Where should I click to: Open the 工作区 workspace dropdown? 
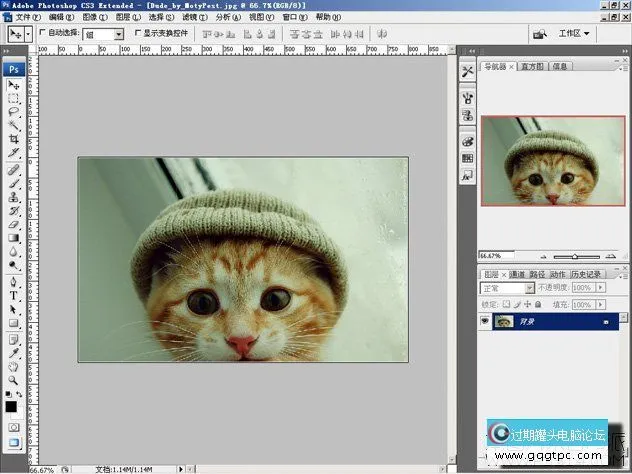(x=574, y=33)
